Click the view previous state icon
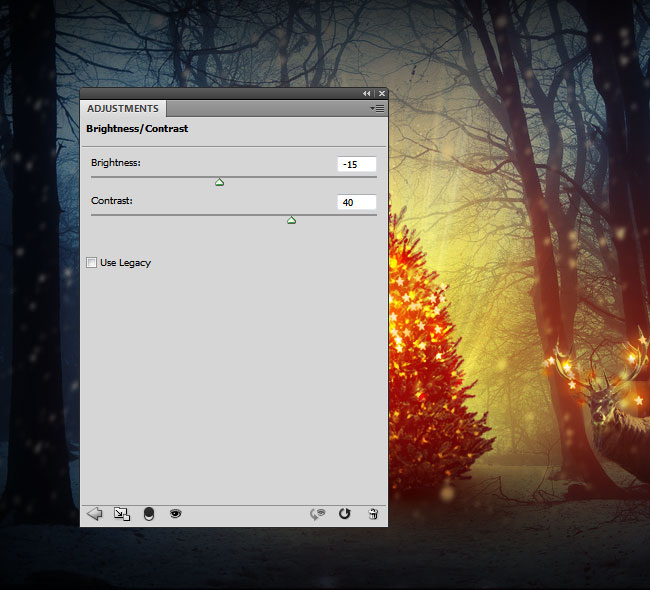The height and width of the screenshot is (590, 650). (319, 514)
